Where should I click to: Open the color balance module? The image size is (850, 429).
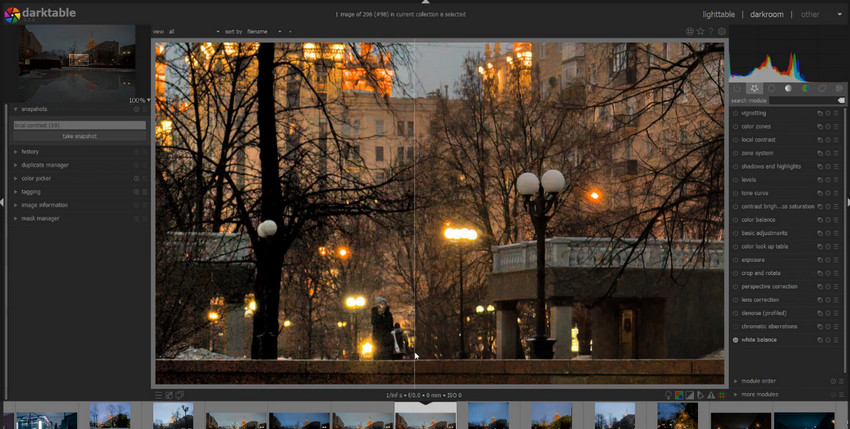(x=758, y=220)
